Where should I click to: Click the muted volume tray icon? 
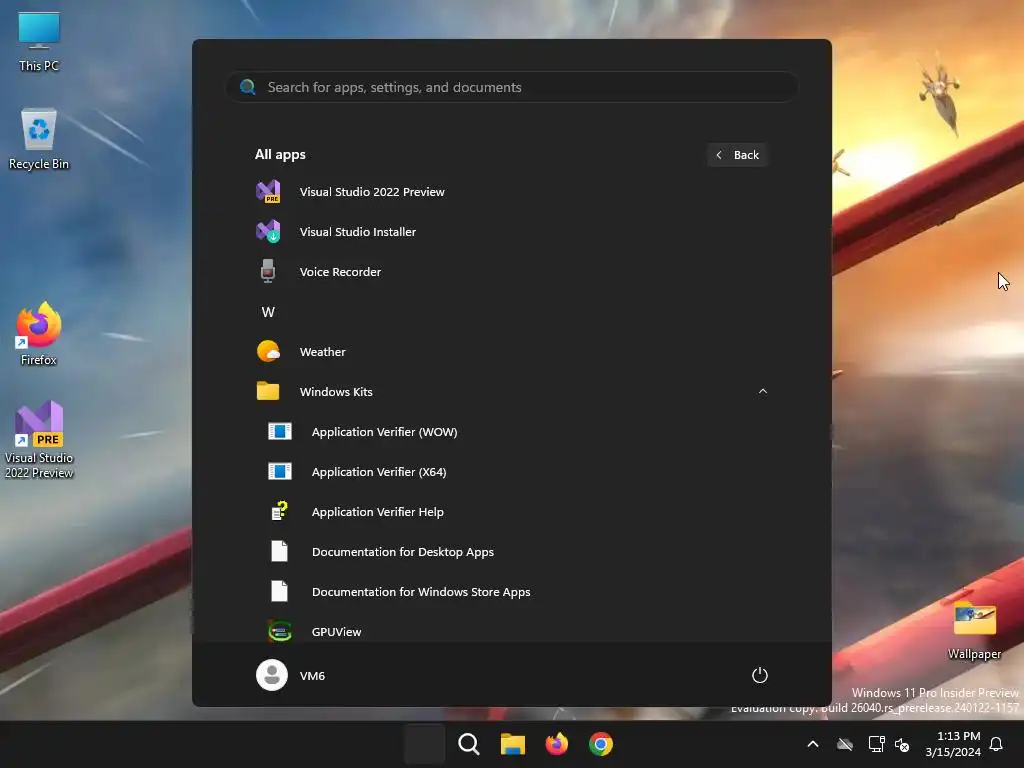[x=902, y=744]
